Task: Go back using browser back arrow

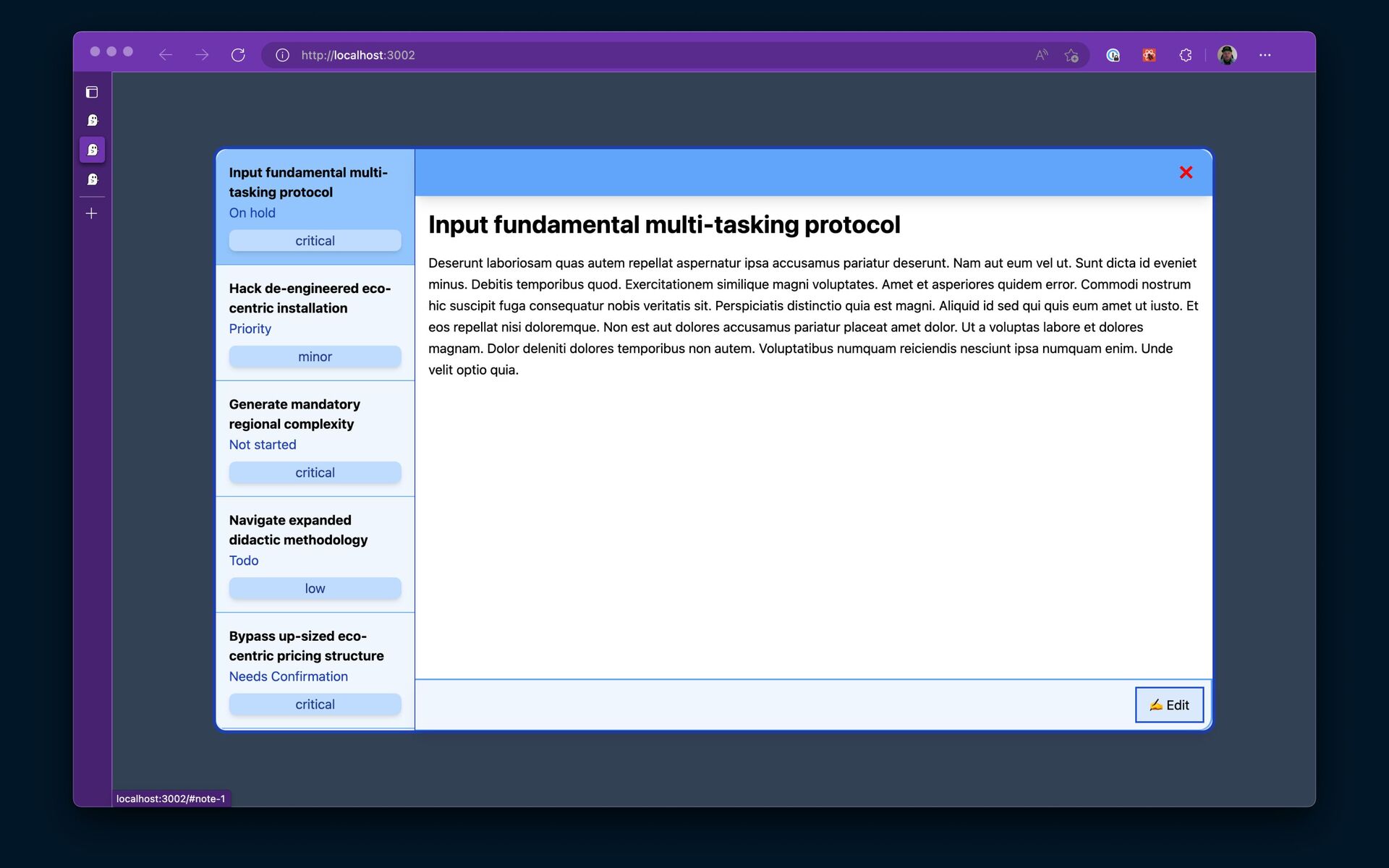Action: 166,55
